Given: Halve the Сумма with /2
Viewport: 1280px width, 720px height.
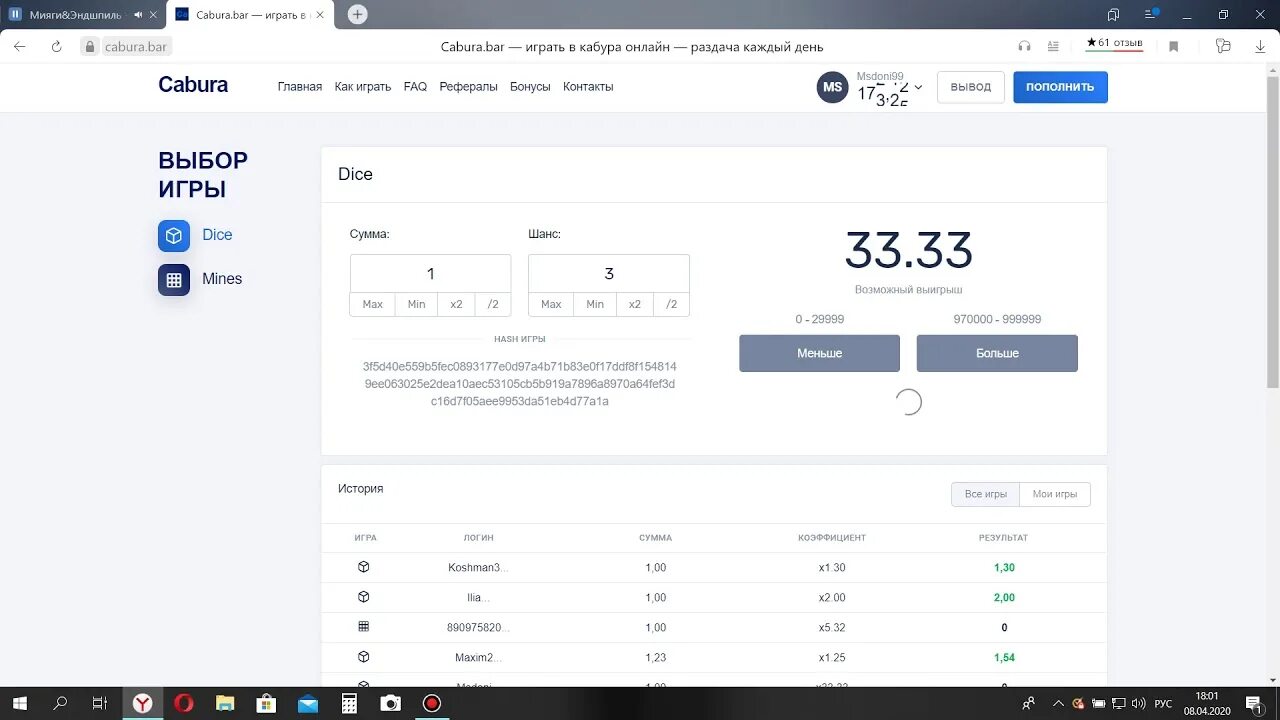Looking at the screenshot, I should point(493,304).
